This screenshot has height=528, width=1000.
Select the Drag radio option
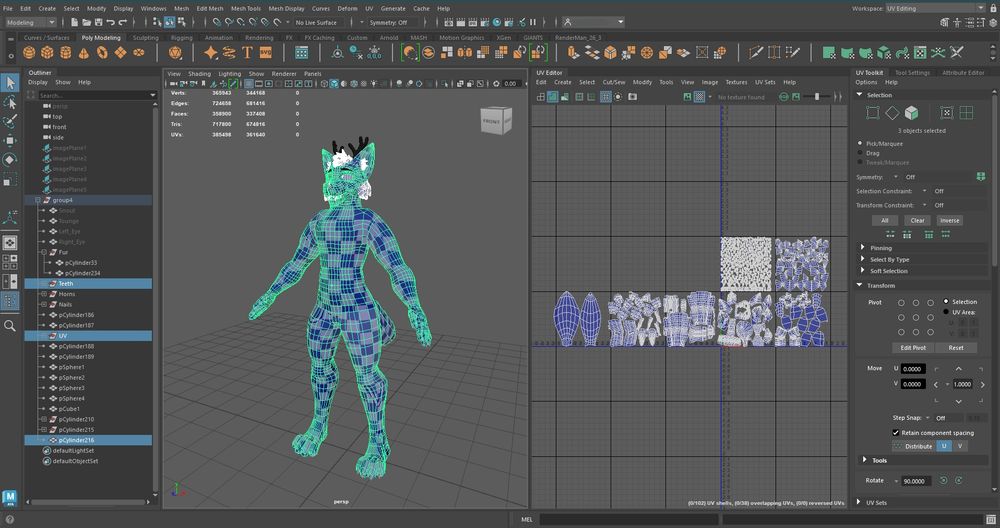860,153
